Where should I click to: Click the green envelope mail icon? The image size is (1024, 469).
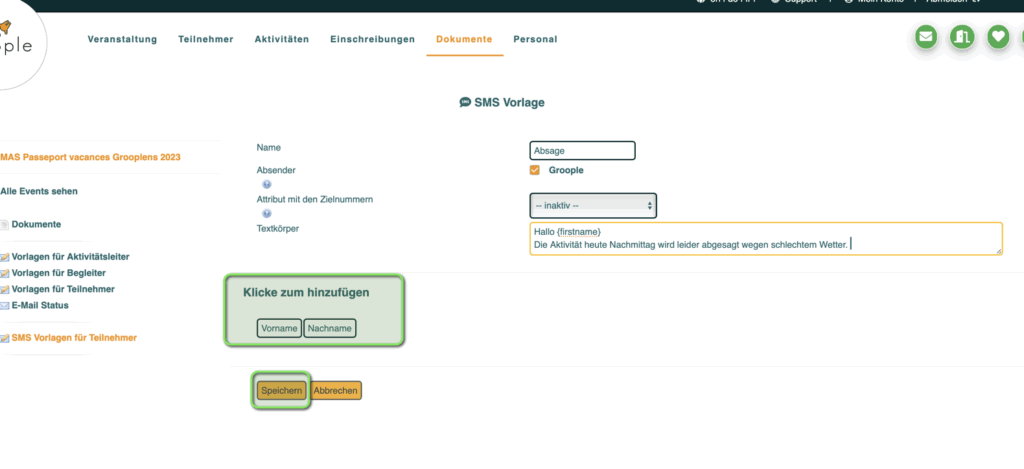(x=926, y=37)
